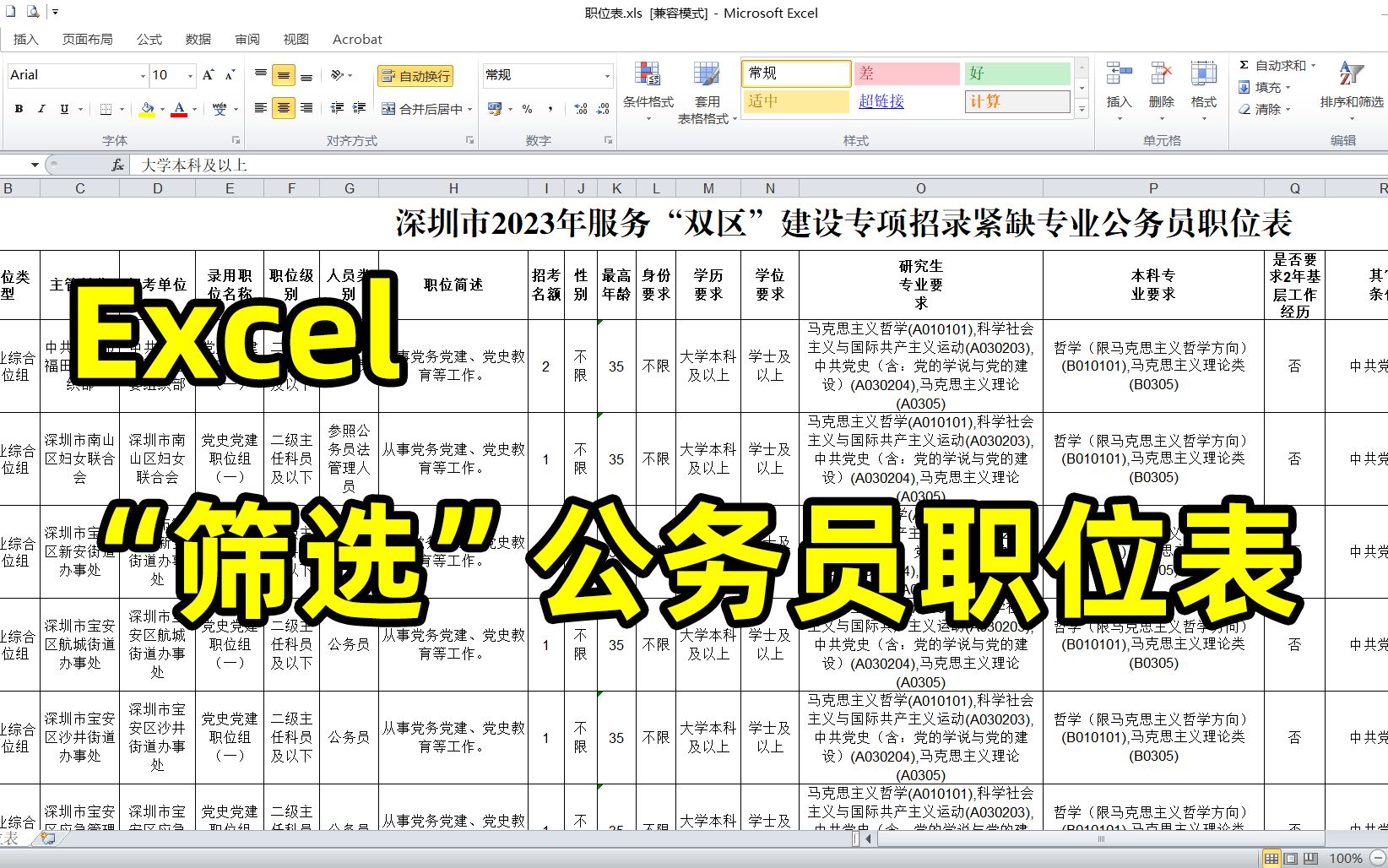Open the 常规 number format dropdown
The image size is (1388, 868).
(x=606, y=76)
